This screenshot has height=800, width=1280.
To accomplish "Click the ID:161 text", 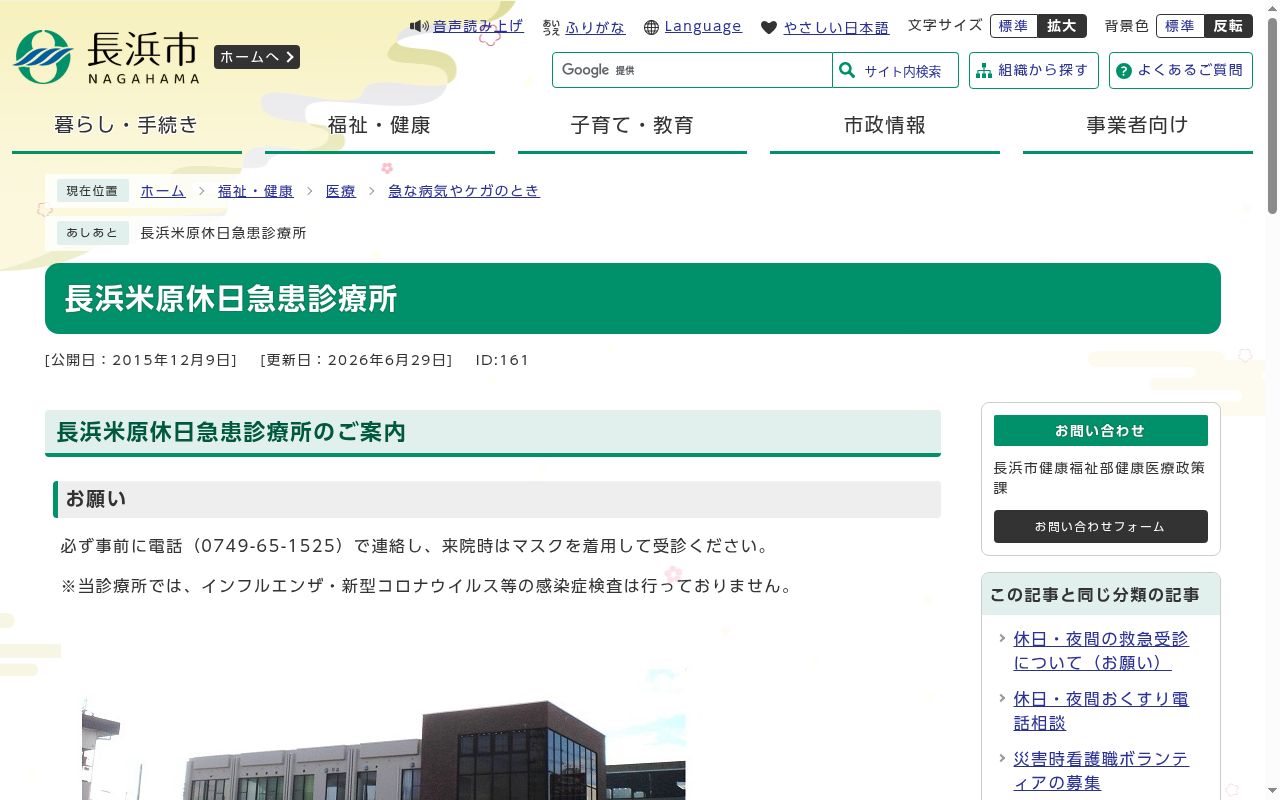I will coord(502,360).
